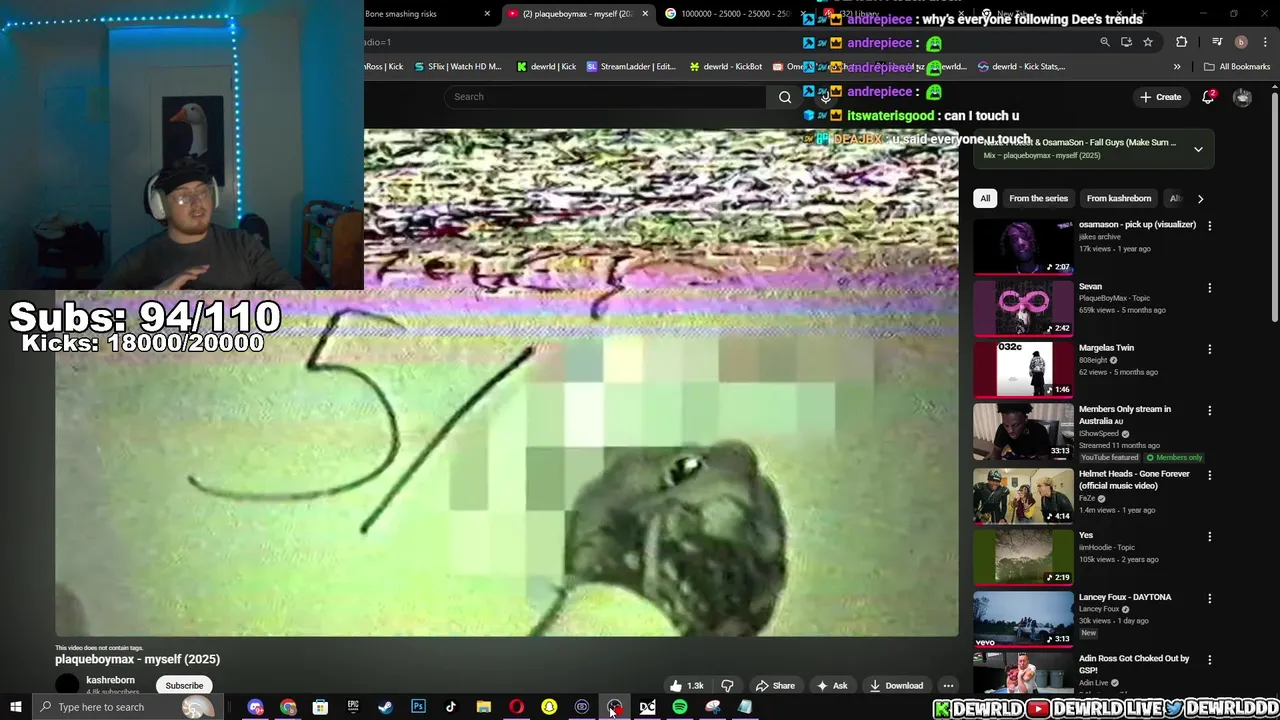This screenshot has height=720, width=1280.
Task: Open YouTube account avatar menu
Action: (x=1242, y=97)
